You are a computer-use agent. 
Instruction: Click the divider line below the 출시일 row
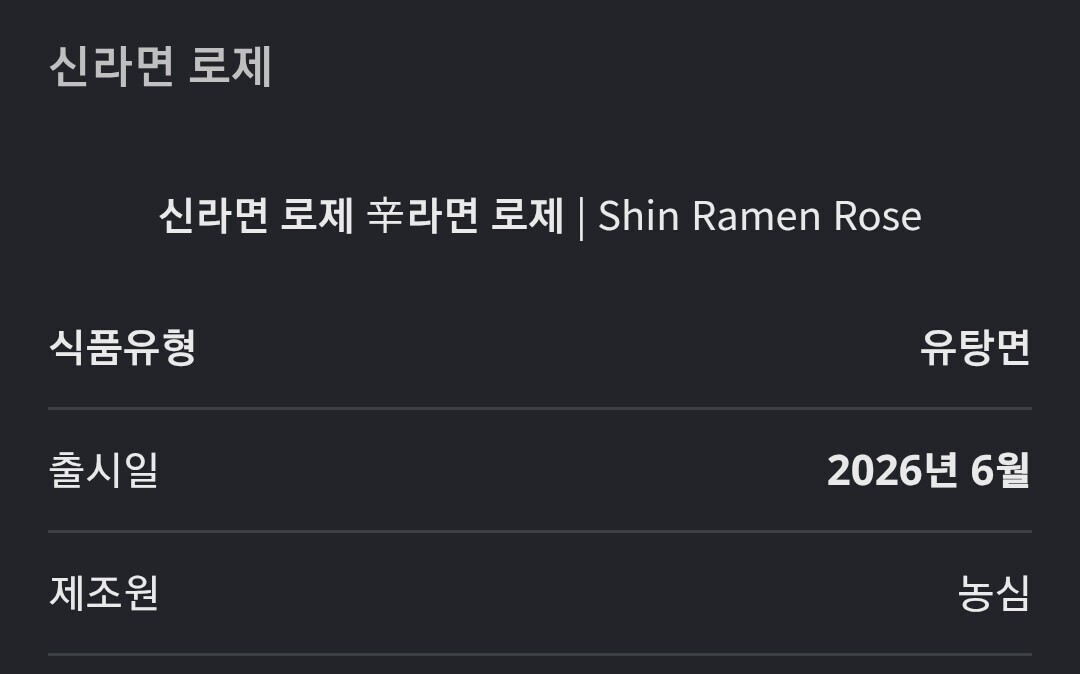point(540,531)
